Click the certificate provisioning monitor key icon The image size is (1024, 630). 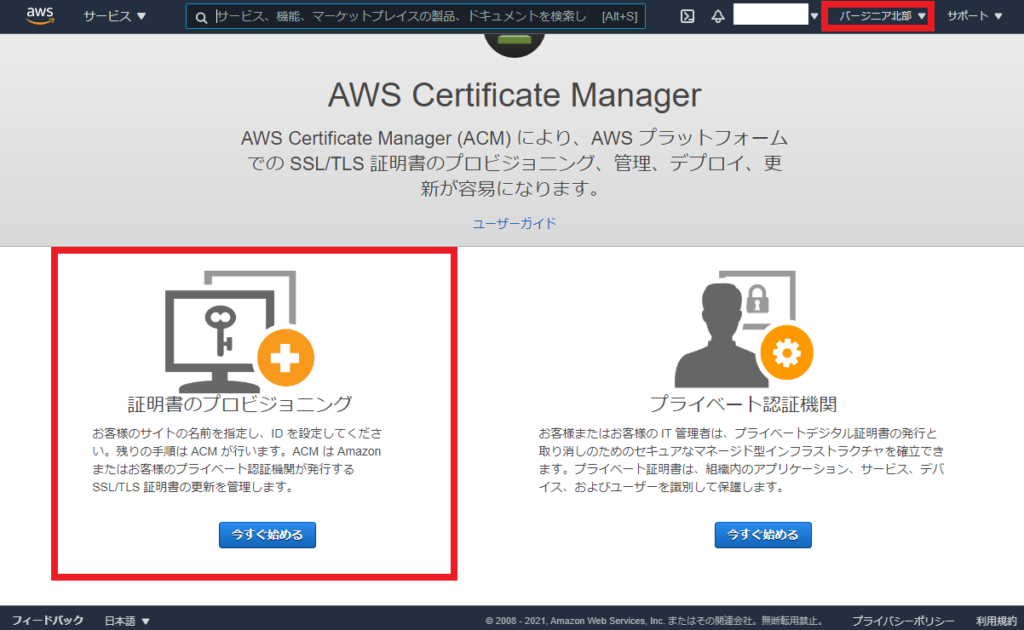tap(240, 332)
